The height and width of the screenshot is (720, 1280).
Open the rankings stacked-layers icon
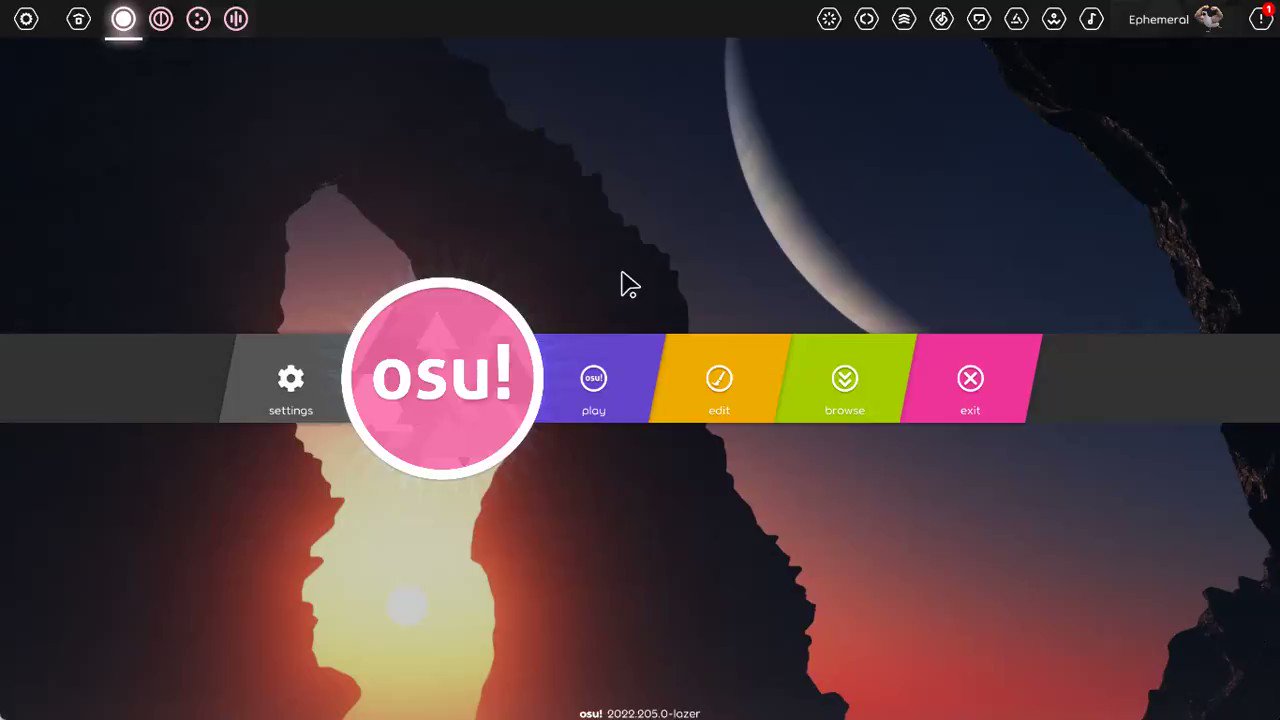pos(904,19)
